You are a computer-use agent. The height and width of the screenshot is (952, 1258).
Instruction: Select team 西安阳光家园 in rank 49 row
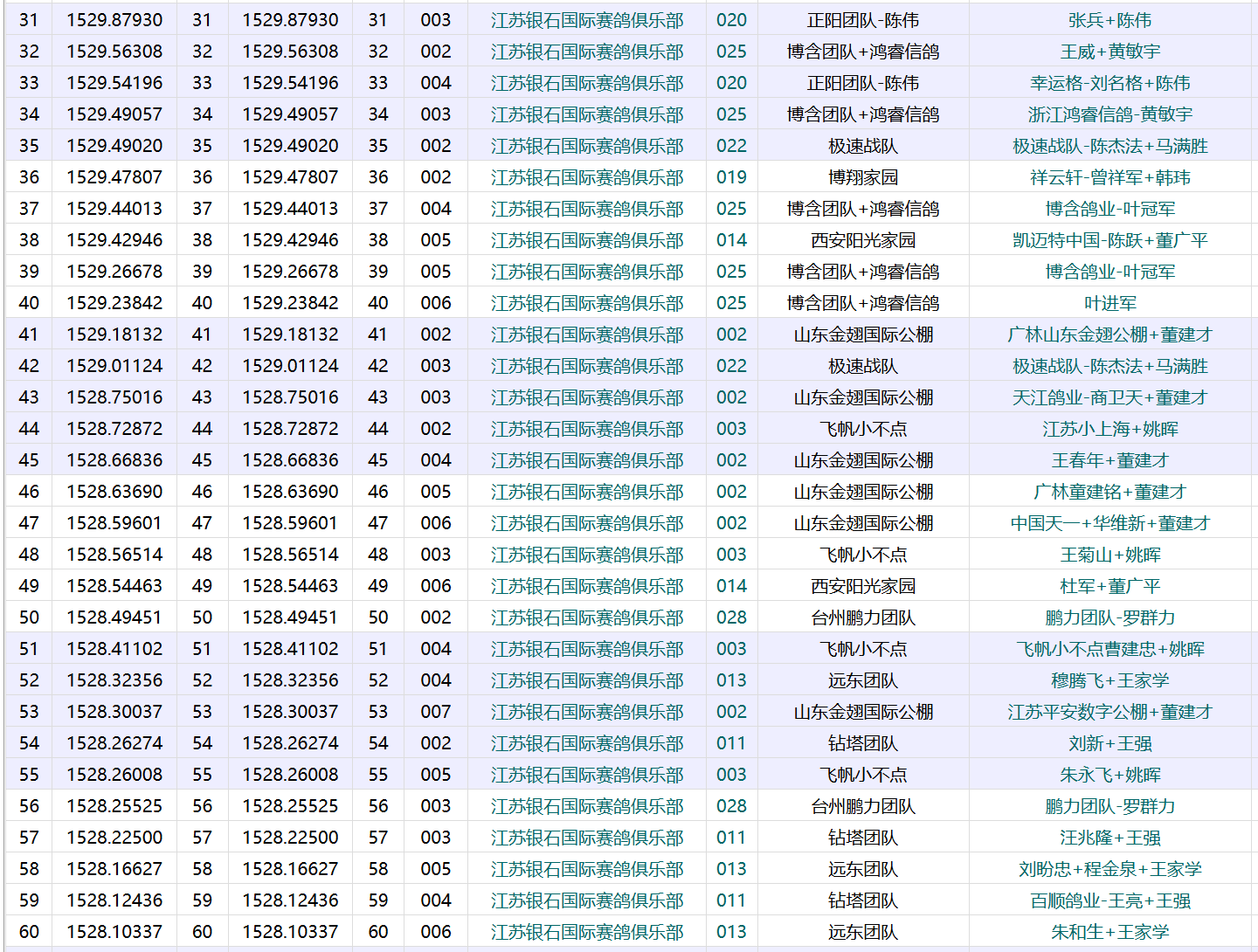coord(863,586)
